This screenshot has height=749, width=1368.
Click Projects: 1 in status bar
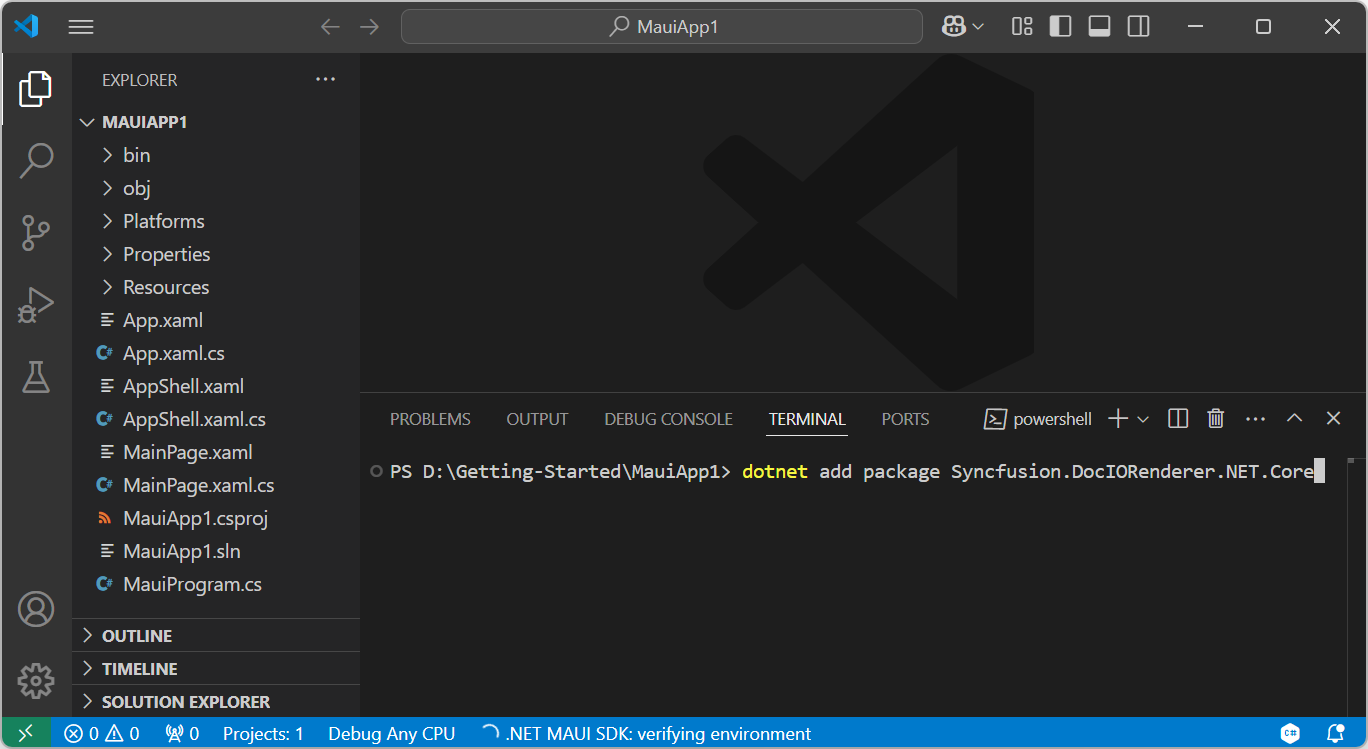[263, 734]
